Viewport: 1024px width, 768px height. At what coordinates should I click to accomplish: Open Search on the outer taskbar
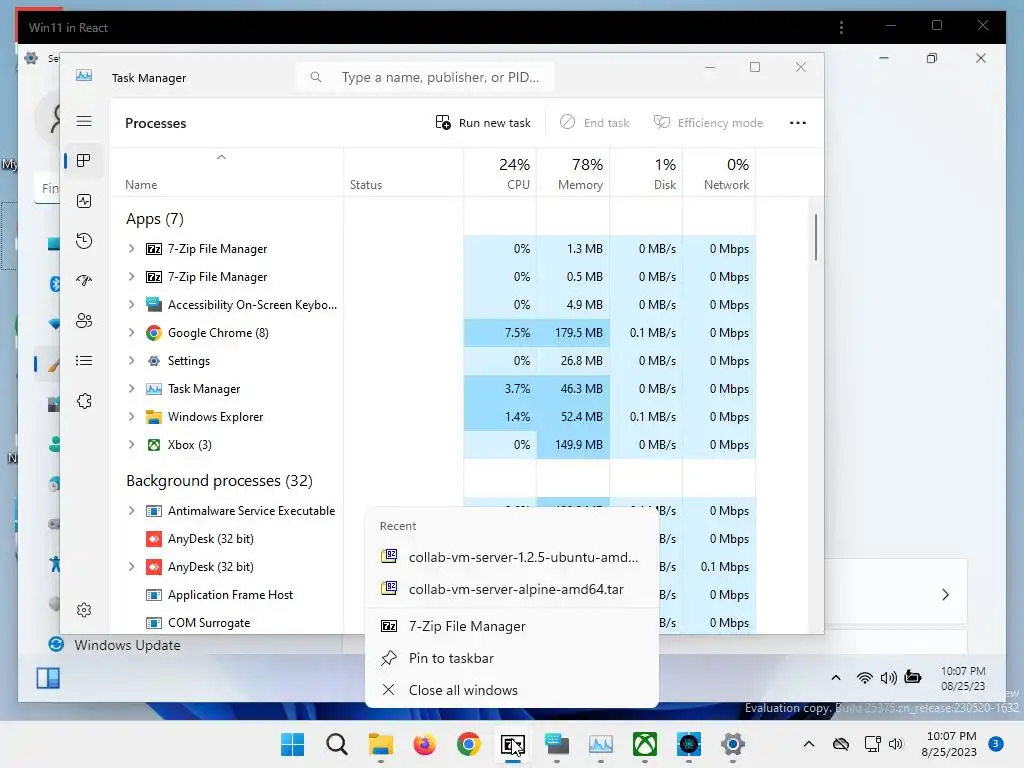click(336, 744)
